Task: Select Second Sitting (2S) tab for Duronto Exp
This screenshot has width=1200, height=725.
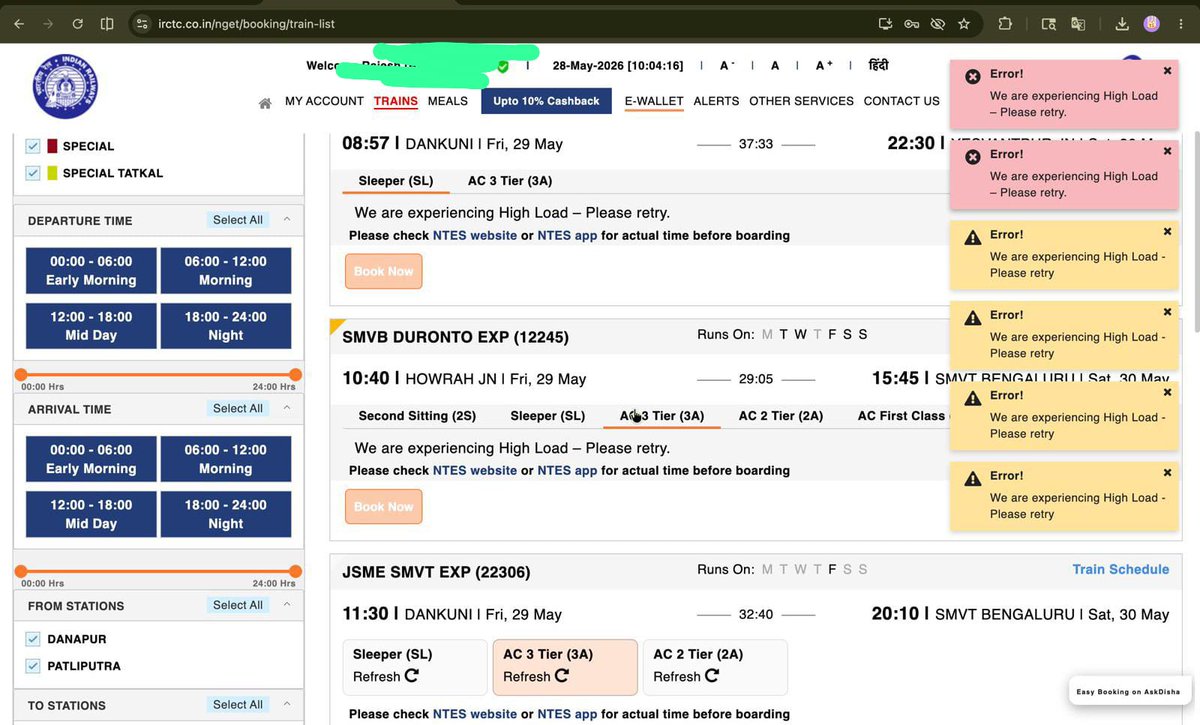Action: pyautogui.click(x=417, y=416)
